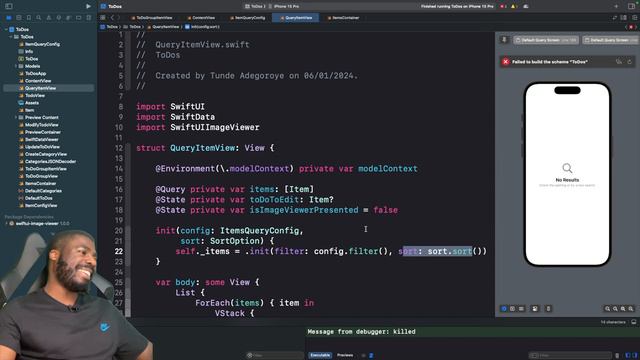The image size is (640, 360).
Task: Run the ToDos app with play button
Action: click(89, 6)
